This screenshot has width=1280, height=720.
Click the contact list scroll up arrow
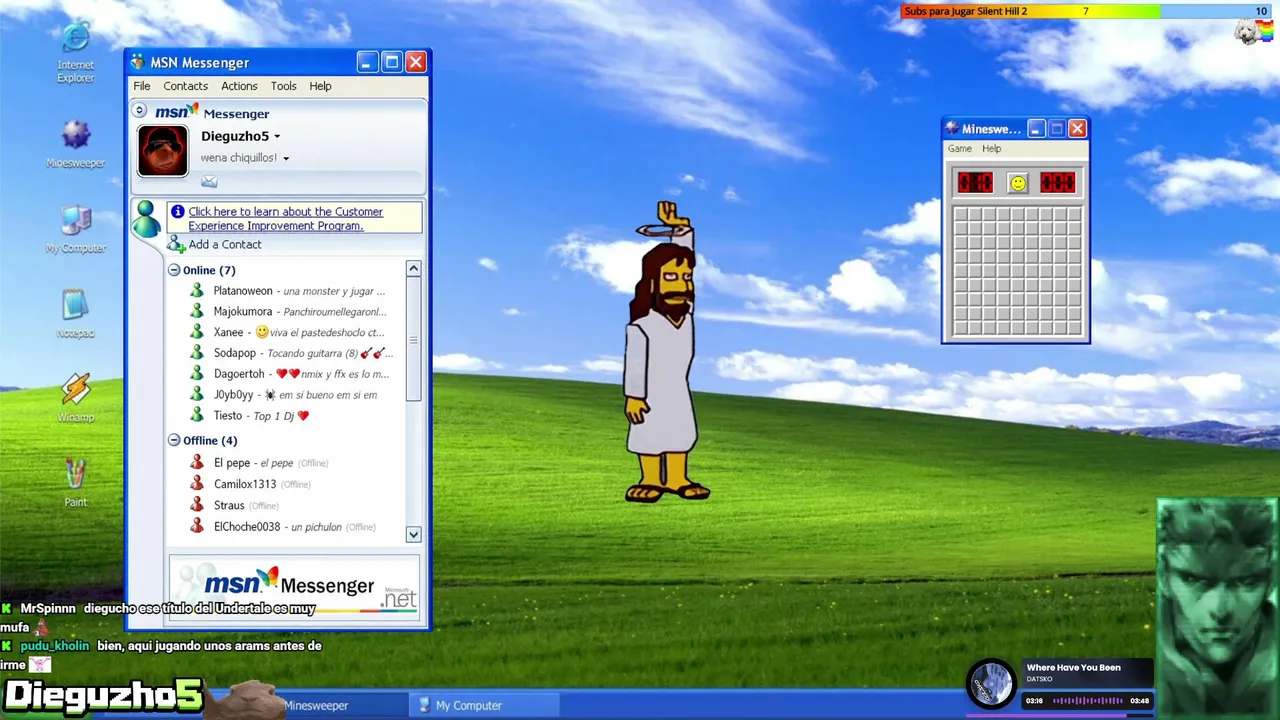click(413, 269)
